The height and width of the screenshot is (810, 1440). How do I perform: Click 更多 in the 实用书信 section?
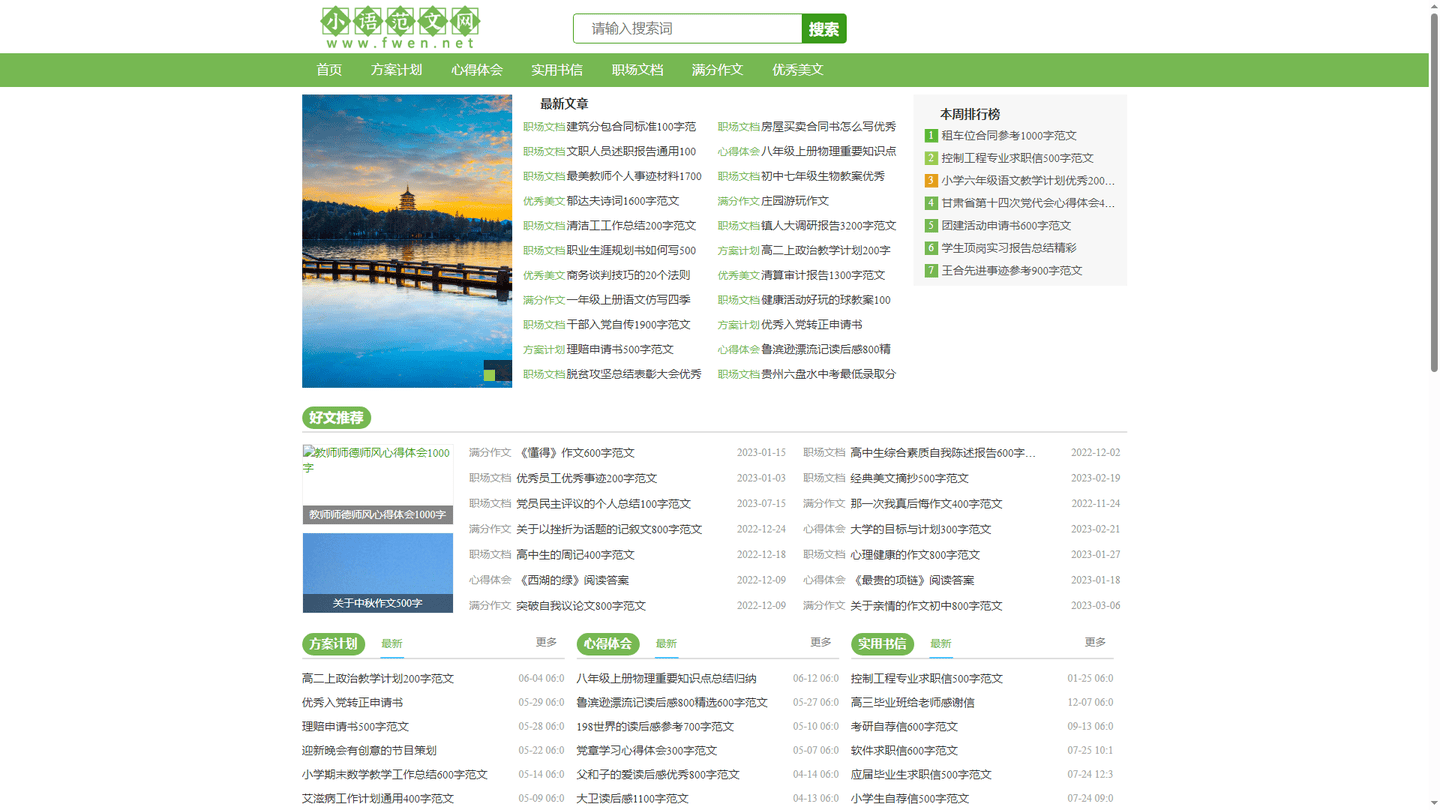(1095, 642)
